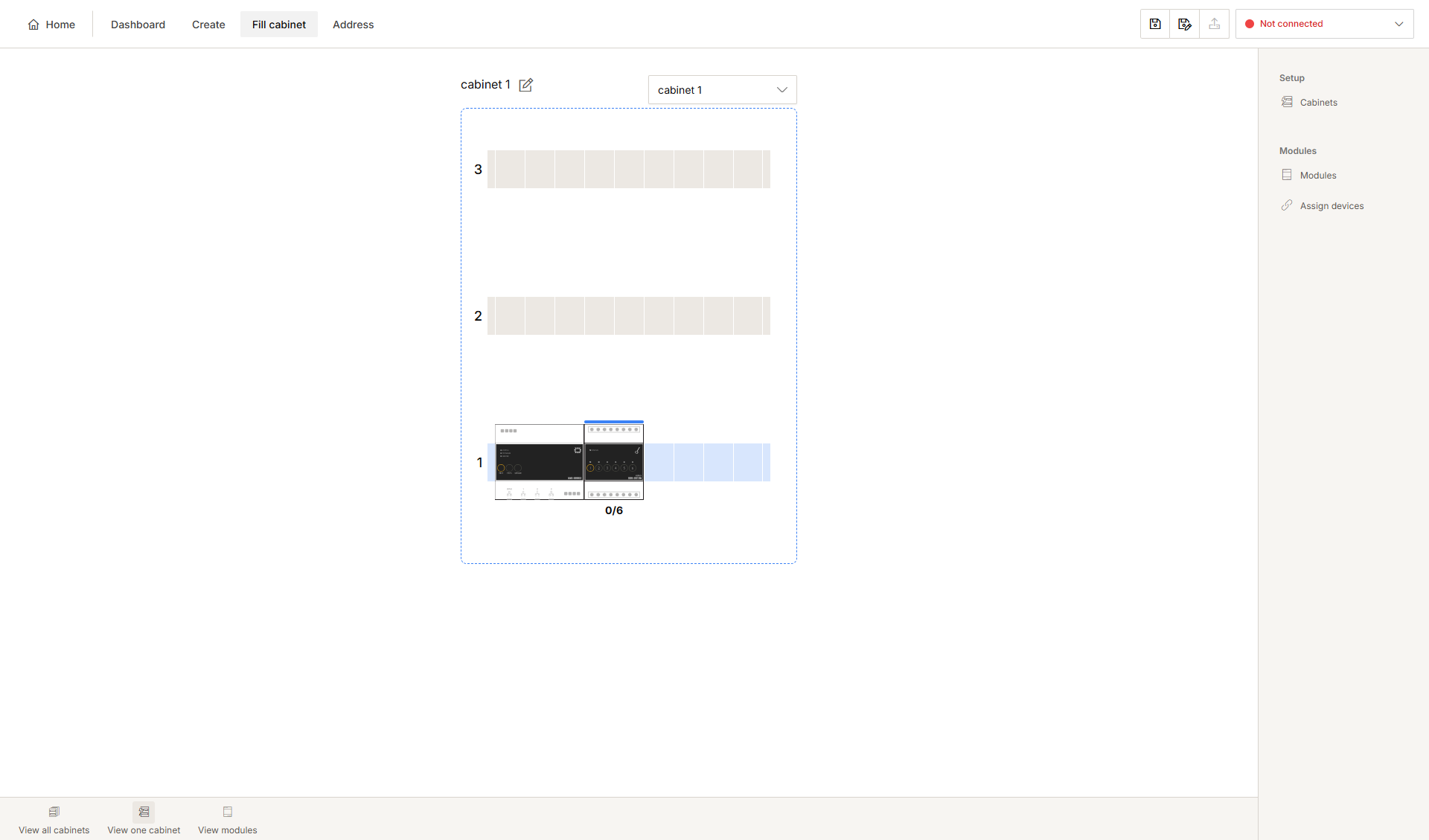The image size is (1429, 840).
Task: Switch to View all cabinets
Action: coord(54,820)
